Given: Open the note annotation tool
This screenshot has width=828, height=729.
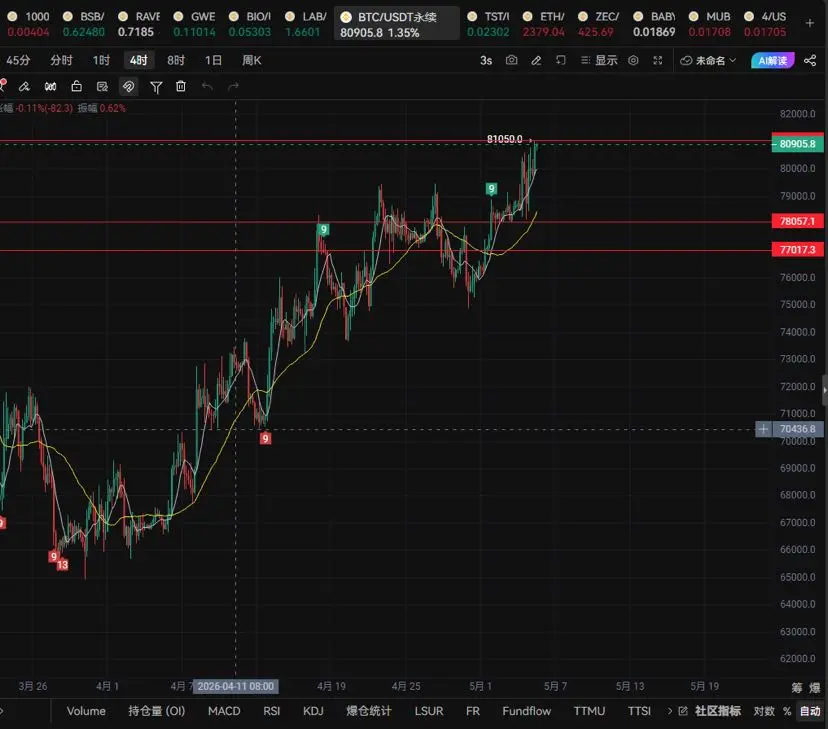Looking at the screenshot, I should 102,87.
